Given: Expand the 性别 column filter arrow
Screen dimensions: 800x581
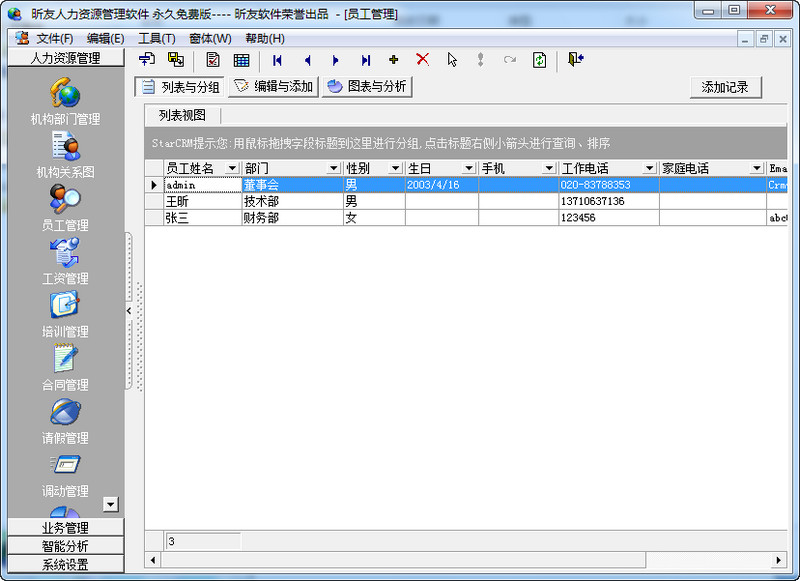Looking at the screenshot, I should click(x=395, y=168).
